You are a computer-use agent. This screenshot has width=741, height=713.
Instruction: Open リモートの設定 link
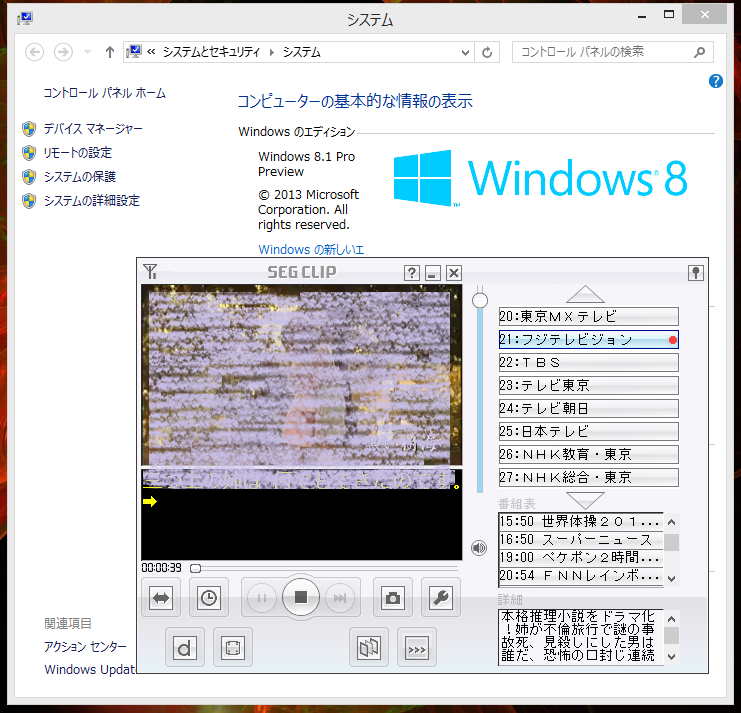click(x=78, y=153)
